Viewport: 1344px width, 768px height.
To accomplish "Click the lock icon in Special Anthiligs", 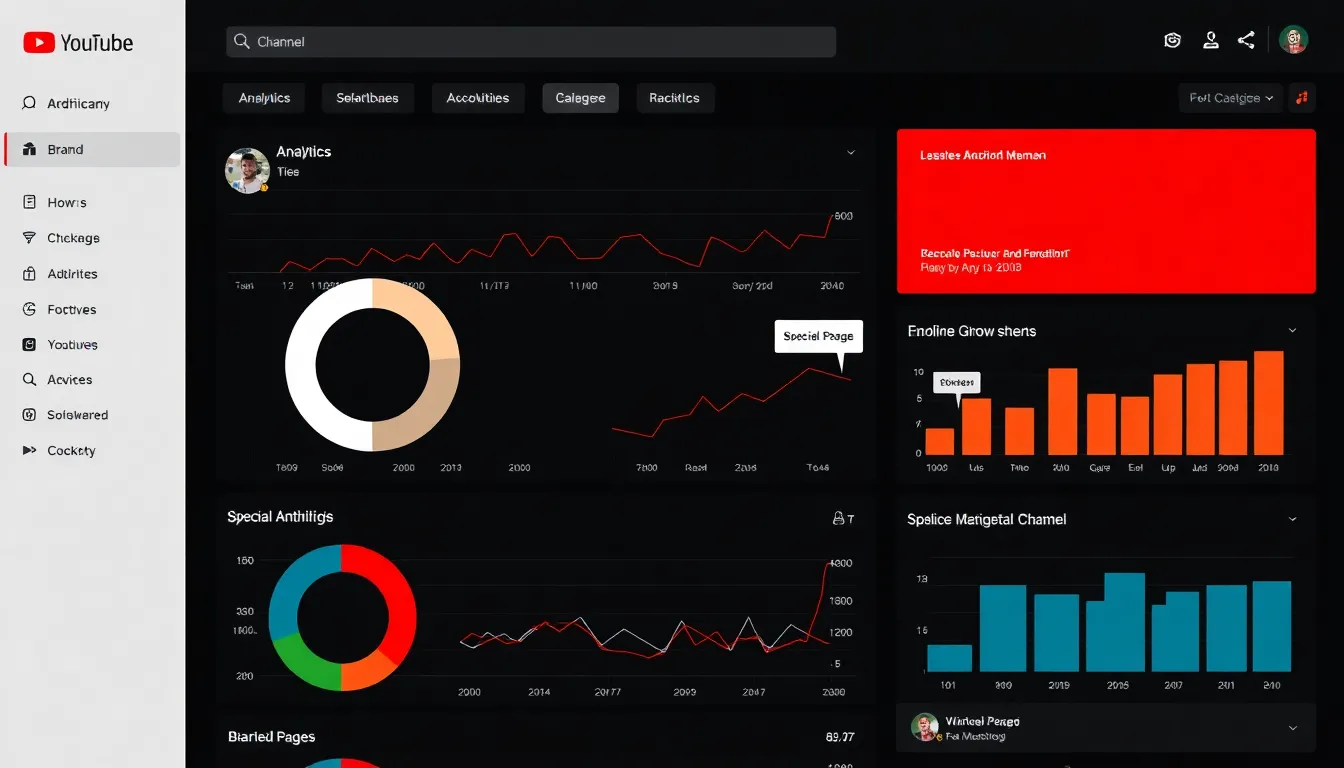I will (839, 518).
